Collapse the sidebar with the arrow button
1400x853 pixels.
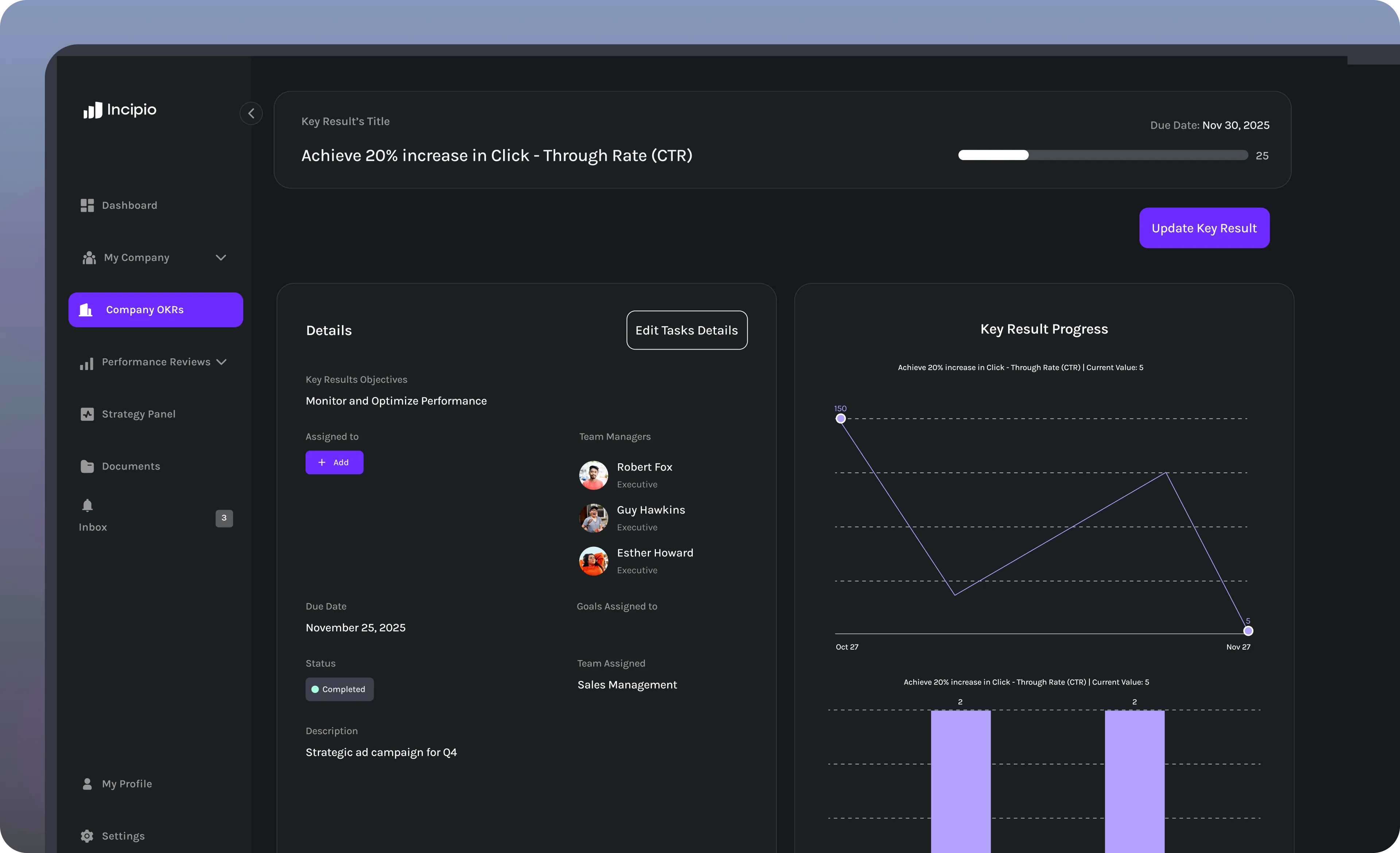pyautogui.click(x=251, y=113)
